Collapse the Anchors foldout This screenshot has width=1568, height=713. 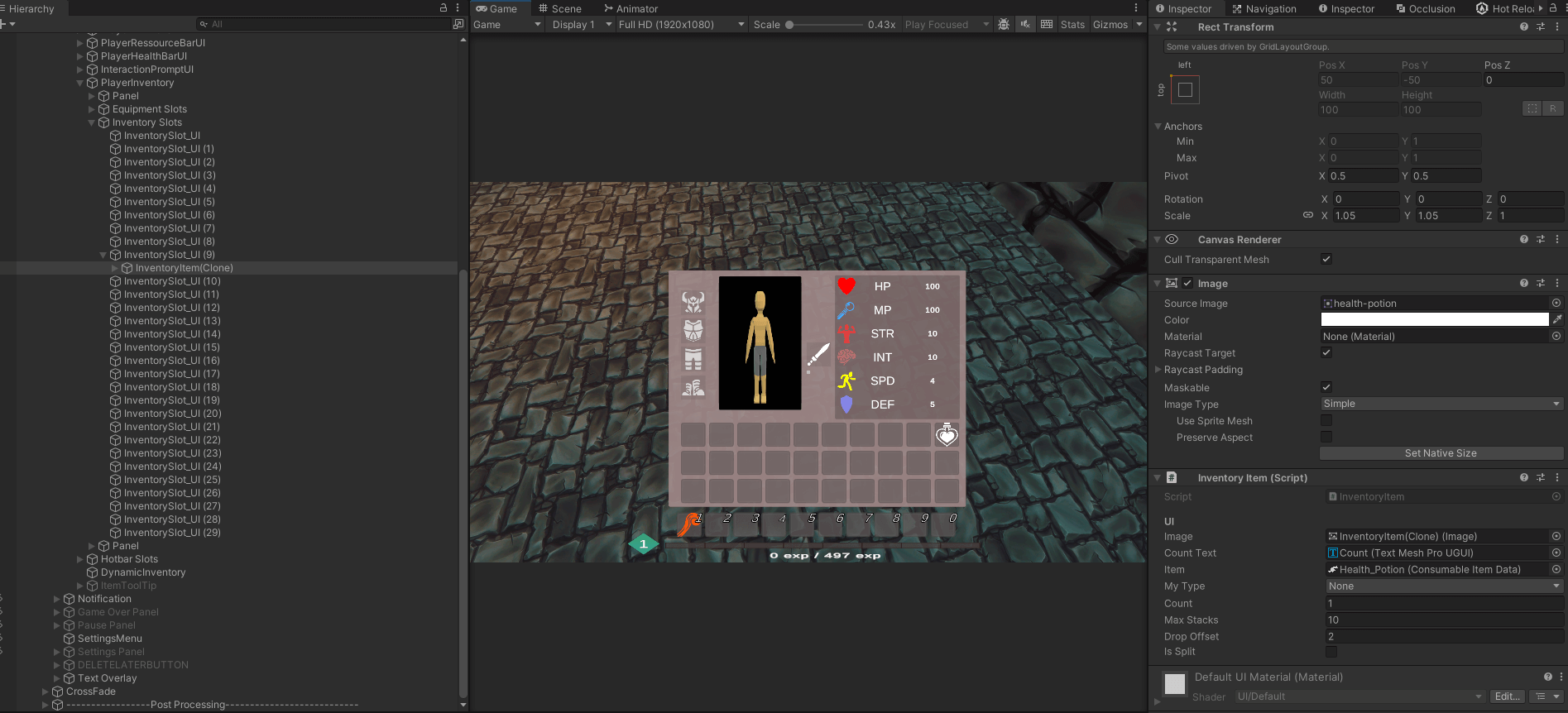[1158, 126]
